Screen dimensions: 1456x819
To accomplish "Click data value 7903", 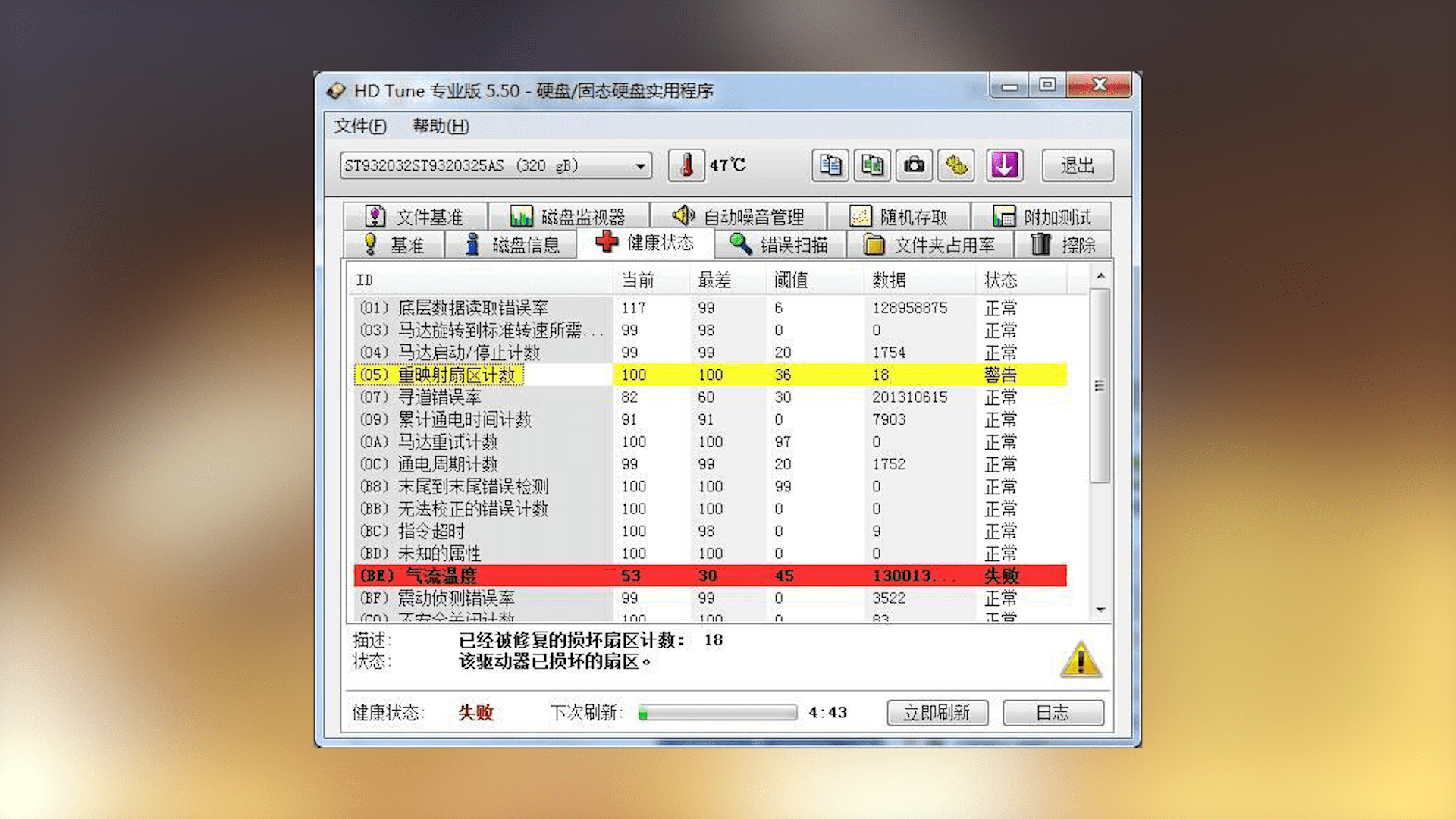I will pyautogui.click(x=889, y=419).
